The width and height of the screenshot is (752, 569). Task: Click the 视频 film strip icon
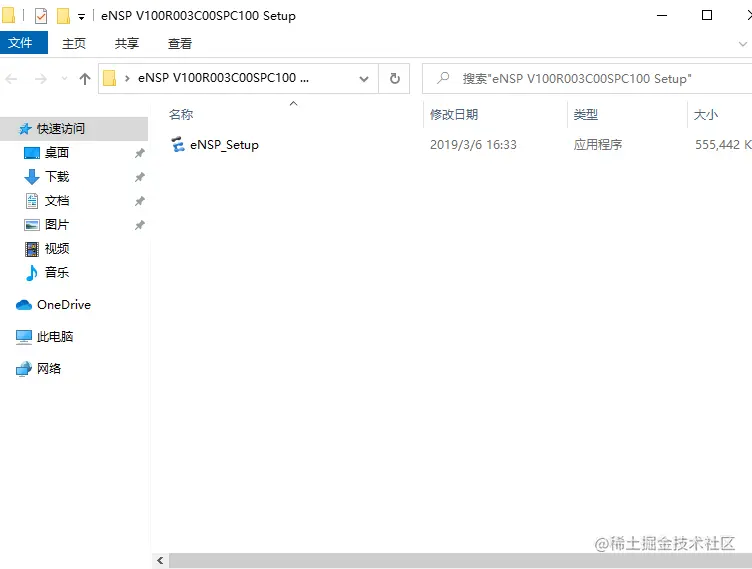click(32, 249)
